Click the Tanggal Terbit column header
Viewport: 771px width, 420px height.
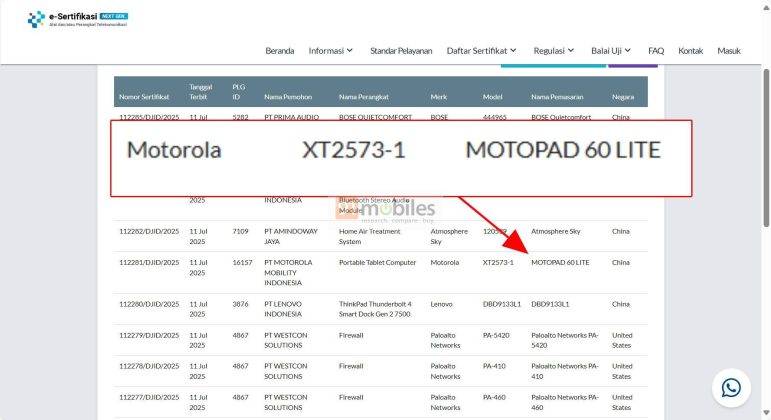tap(201, 92)
